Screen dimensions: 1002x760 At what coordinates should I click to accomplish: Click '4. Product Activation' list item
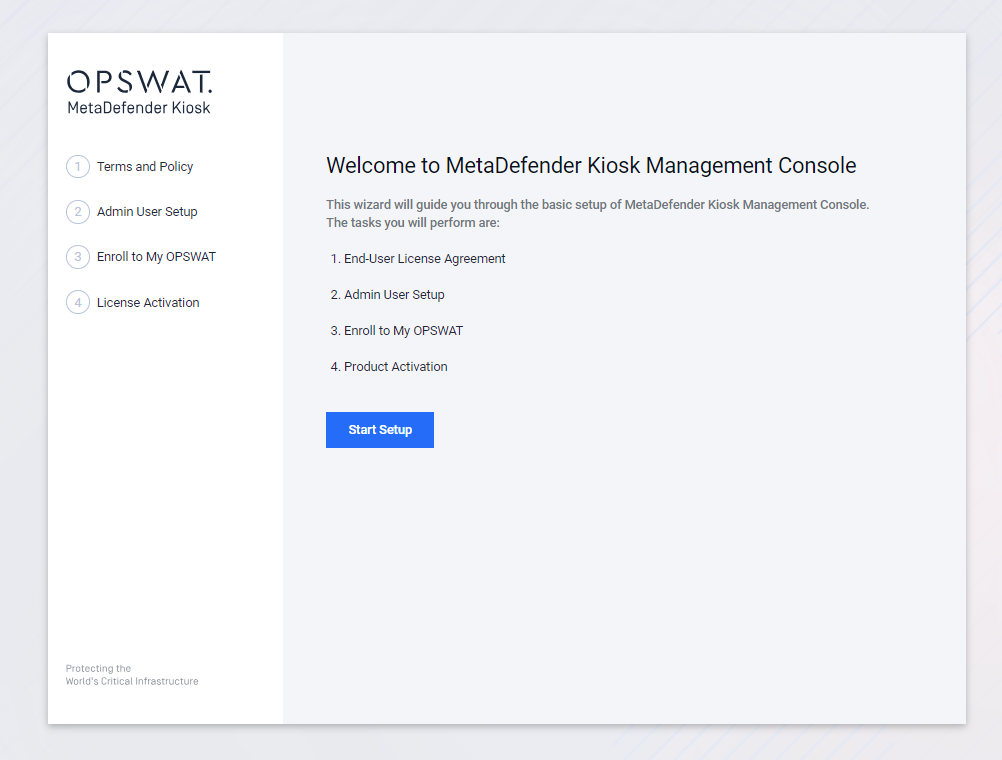(x=389, y=367)
